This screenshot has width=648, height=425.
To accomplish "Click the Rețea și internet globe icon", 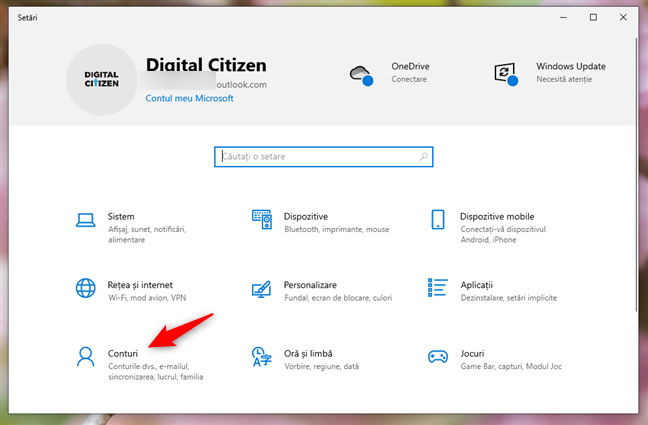I will tap(86, 290).
